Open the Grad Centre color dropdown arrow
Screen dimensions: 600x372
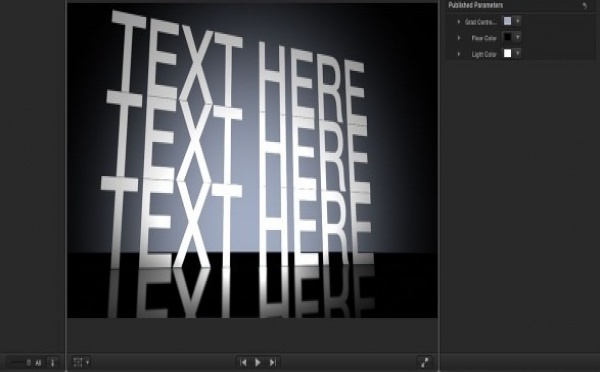tap(517, 21)
